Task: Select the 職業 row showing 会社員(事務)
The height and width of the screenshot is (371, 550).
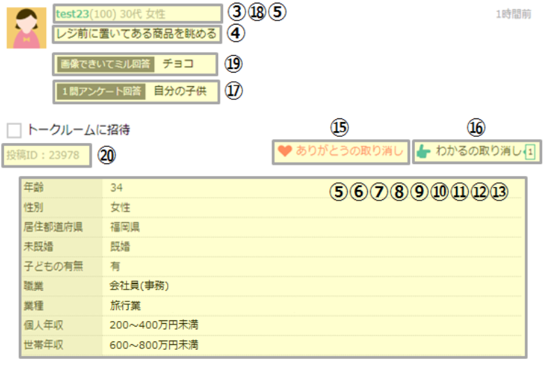Action: click(x=273, y=286)
